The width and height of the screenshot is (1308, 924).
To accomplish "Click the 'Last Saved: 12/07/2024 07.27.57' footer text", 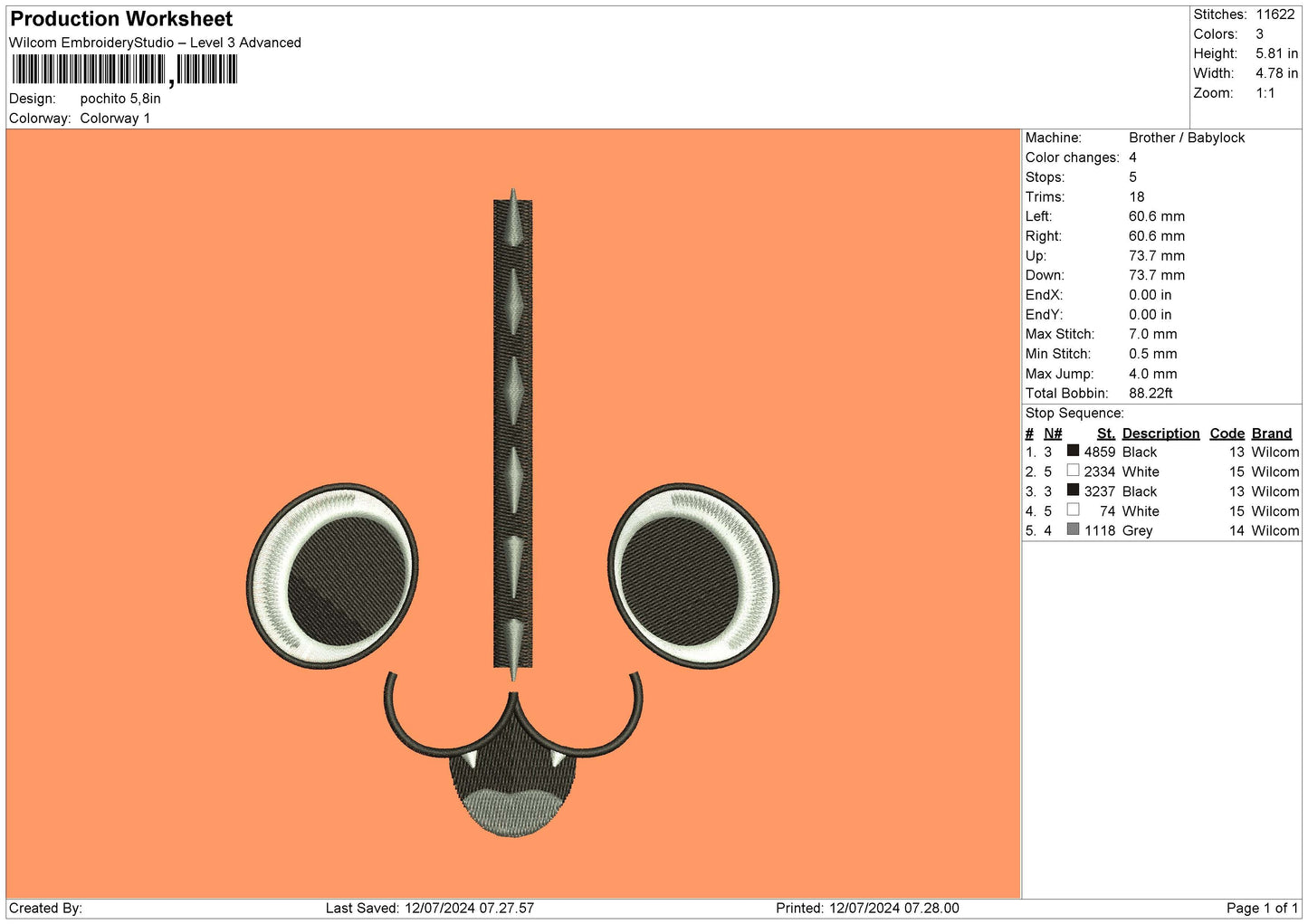I will click(430, 909).
